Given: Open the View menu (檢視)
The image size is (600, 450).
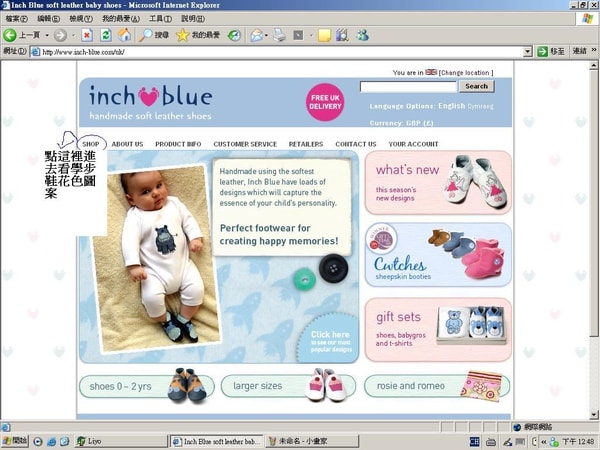Looking at the screenshot, I should (x=81, y=18).
